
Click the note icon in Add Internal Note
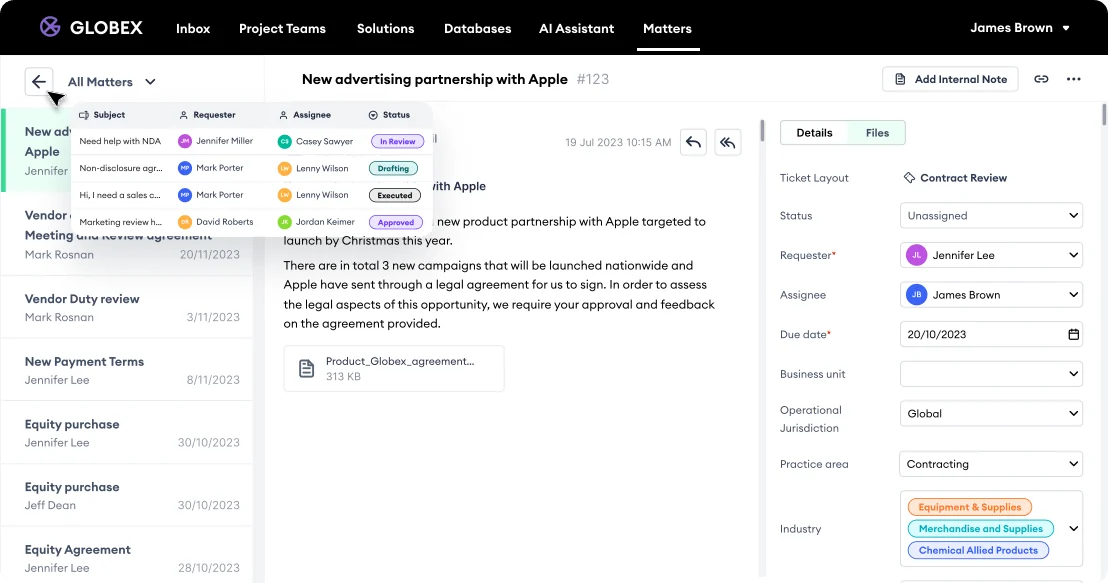900,79
